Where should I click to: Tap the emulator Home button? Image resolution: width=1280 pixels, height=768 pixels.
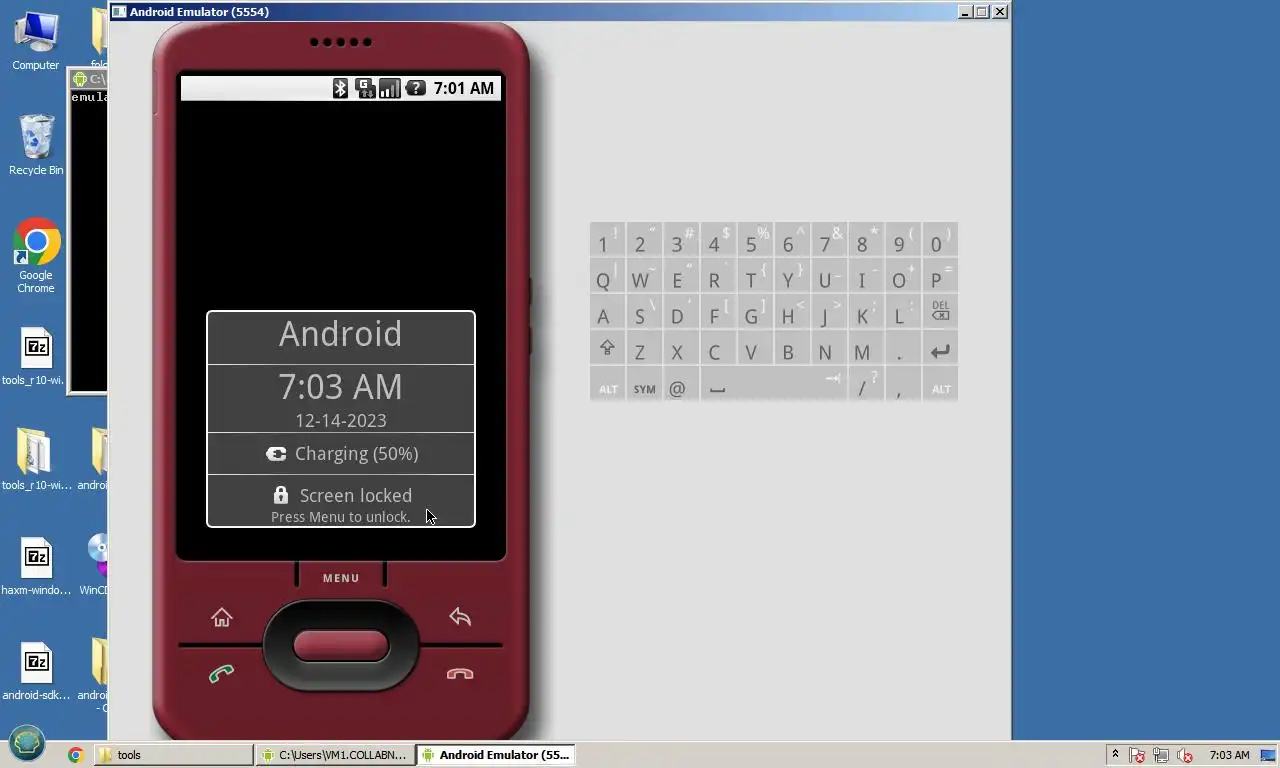point(222,617)
